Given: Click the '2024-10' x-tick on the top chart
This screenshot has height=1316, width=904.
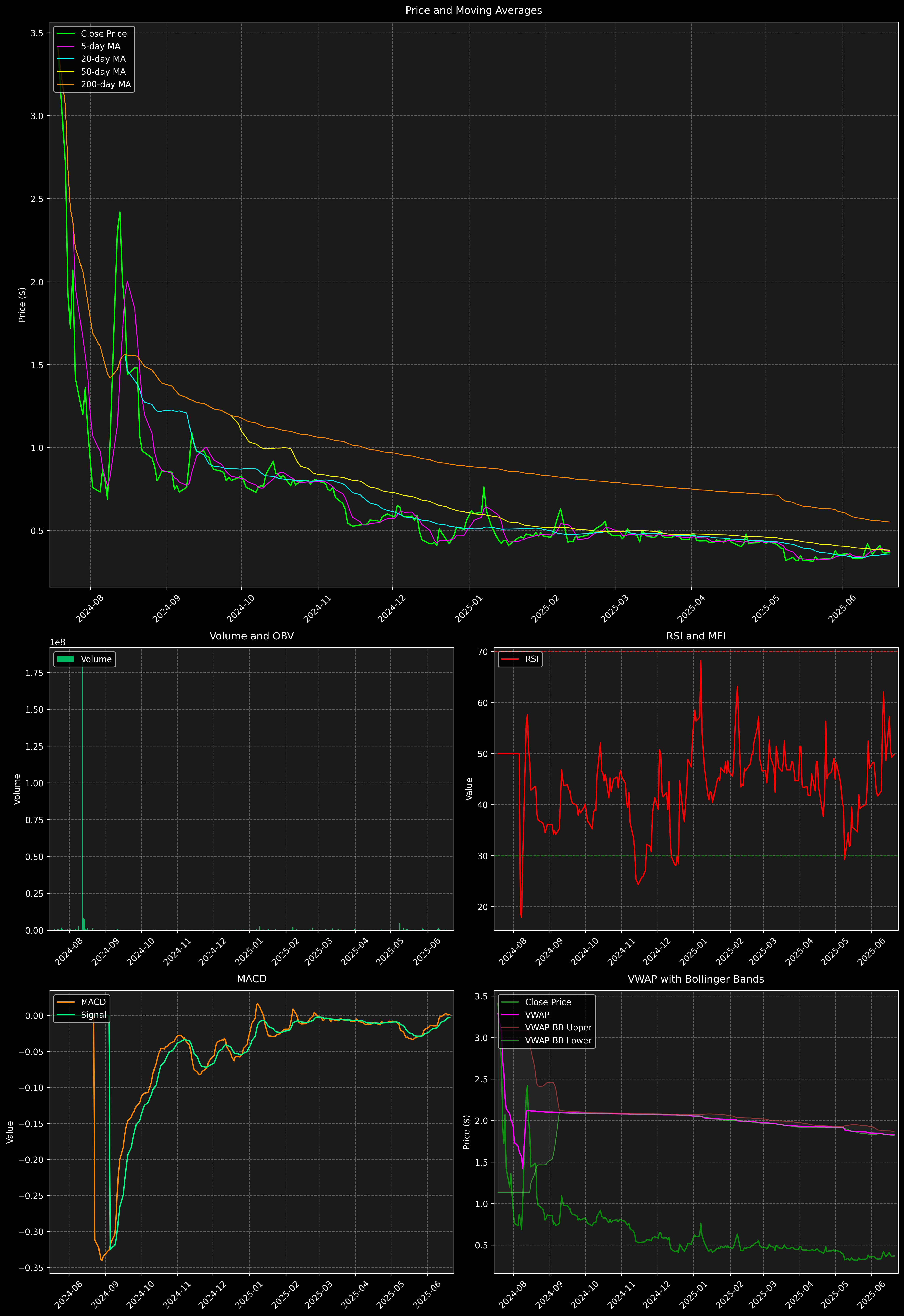Looking at the screenshot, I should [x=240, y=608].
